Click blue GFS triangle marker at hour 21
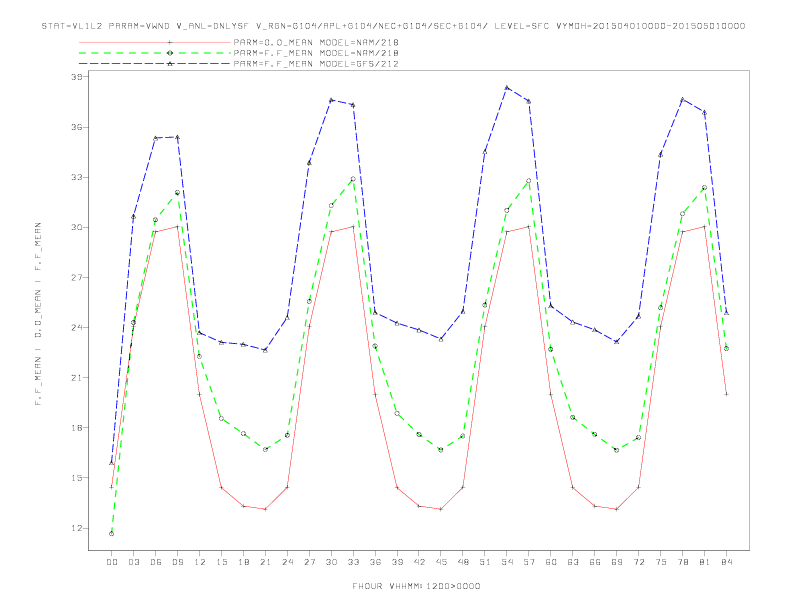The height and width of the screenshot is (612, 792). click(x=265, y=350)
